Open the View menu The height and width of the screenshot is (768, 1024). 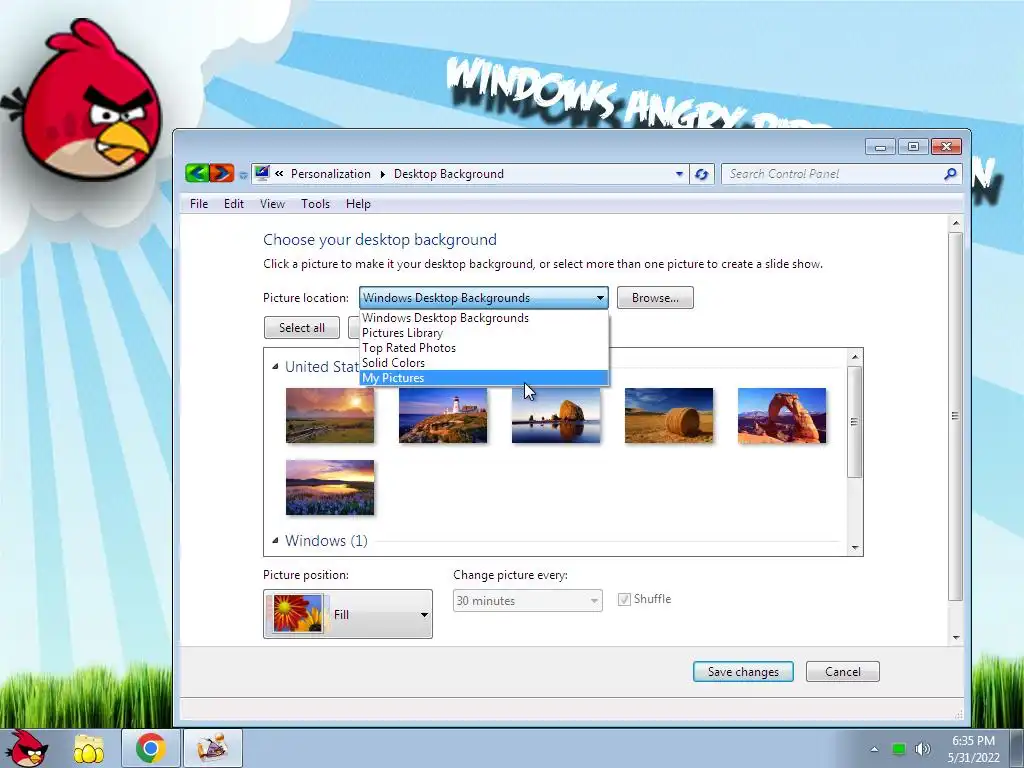click(x=272, y=204)
